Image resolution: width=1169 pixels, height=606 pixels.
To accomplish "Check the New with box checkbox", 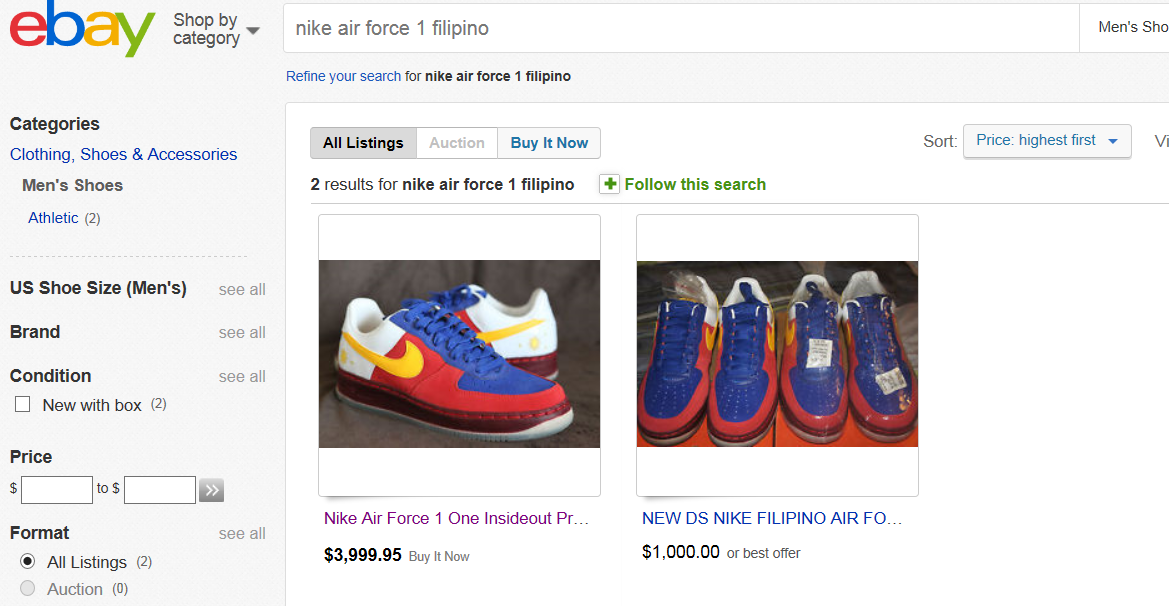I will point(22,405).
